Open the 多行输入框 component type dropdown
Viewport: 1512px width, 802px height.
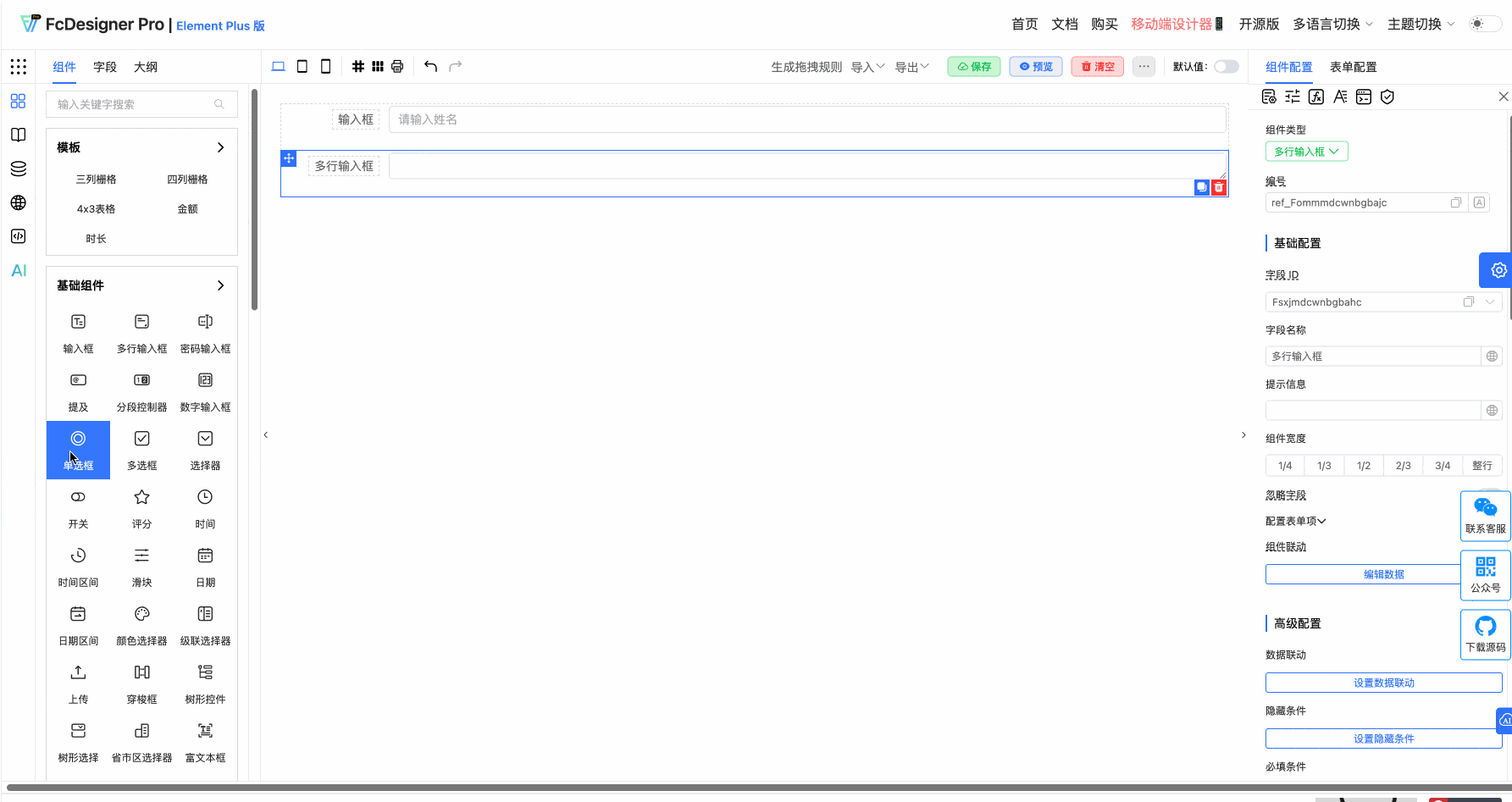(x=1306, y=151)
